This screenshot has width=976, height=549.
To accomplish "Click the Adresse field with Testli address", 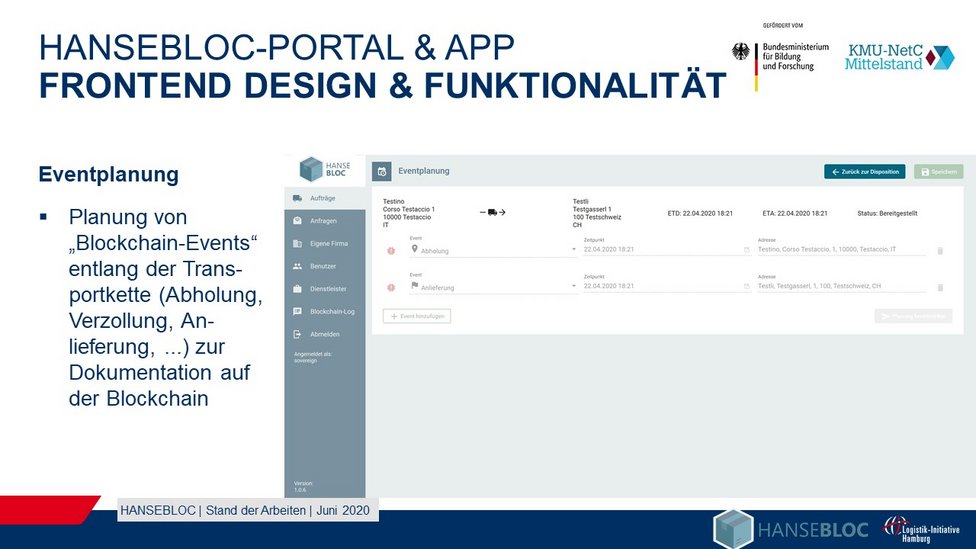I will [x=841, y=286].
